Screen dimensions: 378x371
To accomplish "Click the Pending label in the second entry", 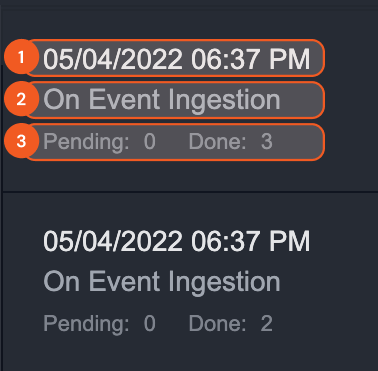I will 86,324.
